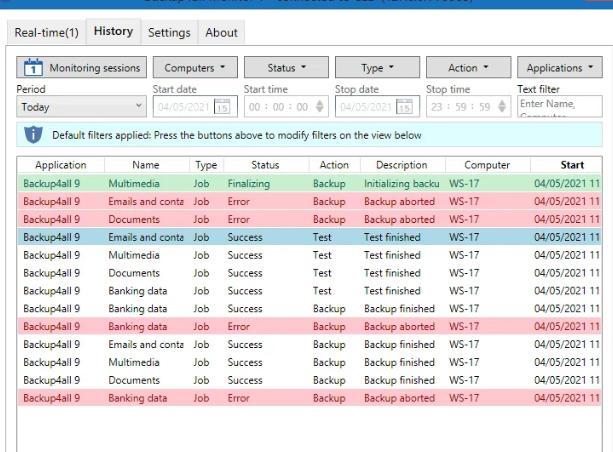Select the Multimedia row with Finalizing status
The height and width of the screenshot is (452, 613).
(x=145, y=184)
